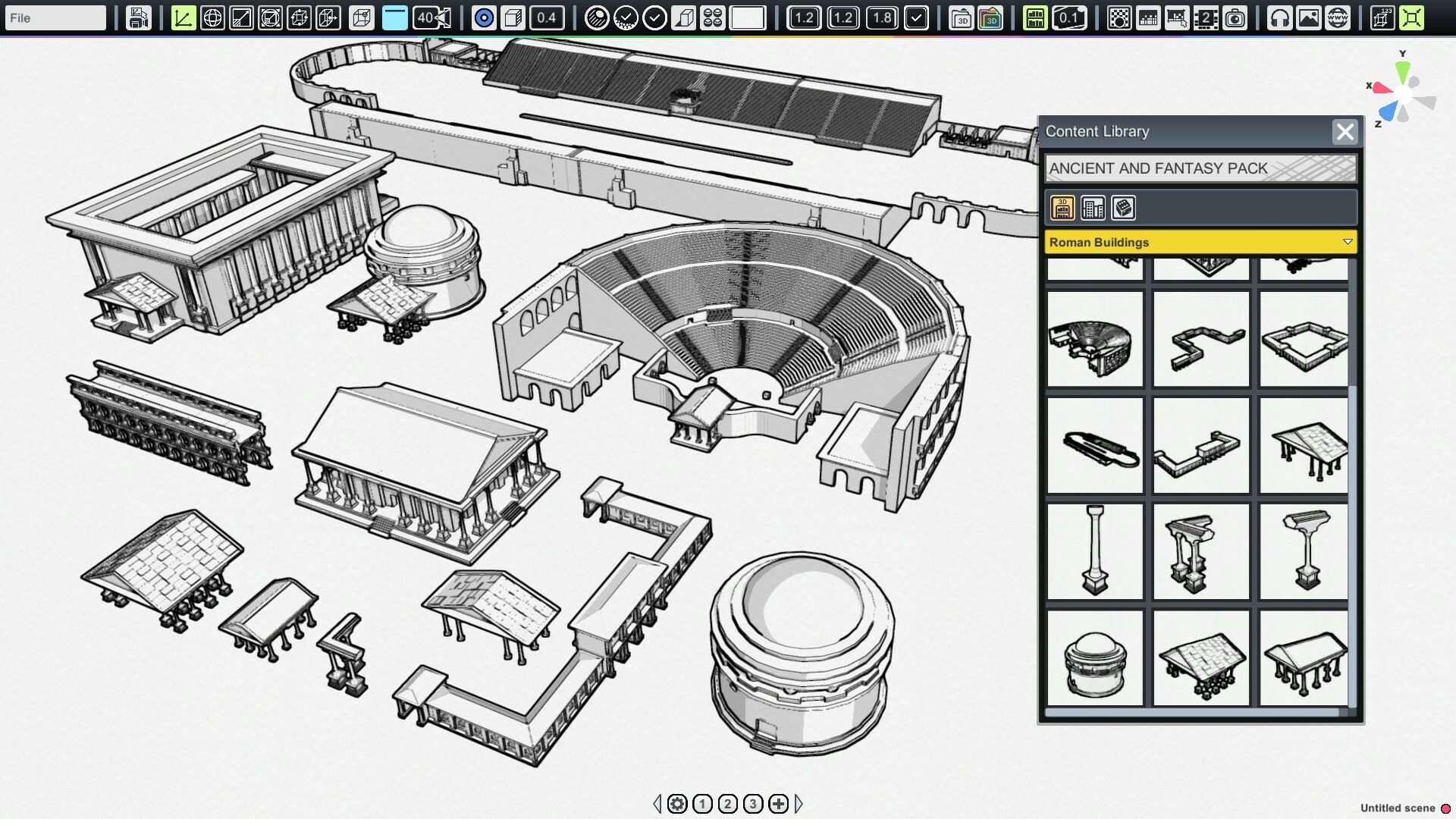Toggle the checkmark next to the 1.8 value
1456x819 pixels.
click(915, 17)
